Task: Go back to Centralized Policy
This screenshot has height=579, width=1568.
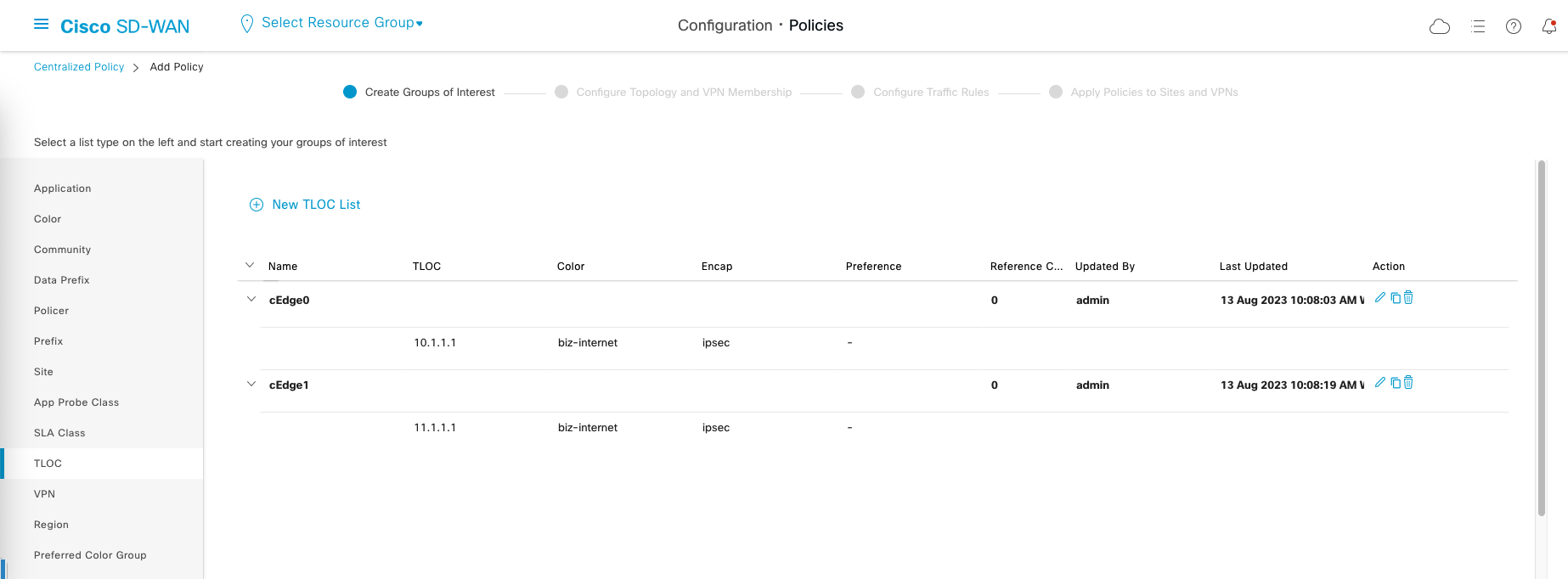Action: [79, 67]
